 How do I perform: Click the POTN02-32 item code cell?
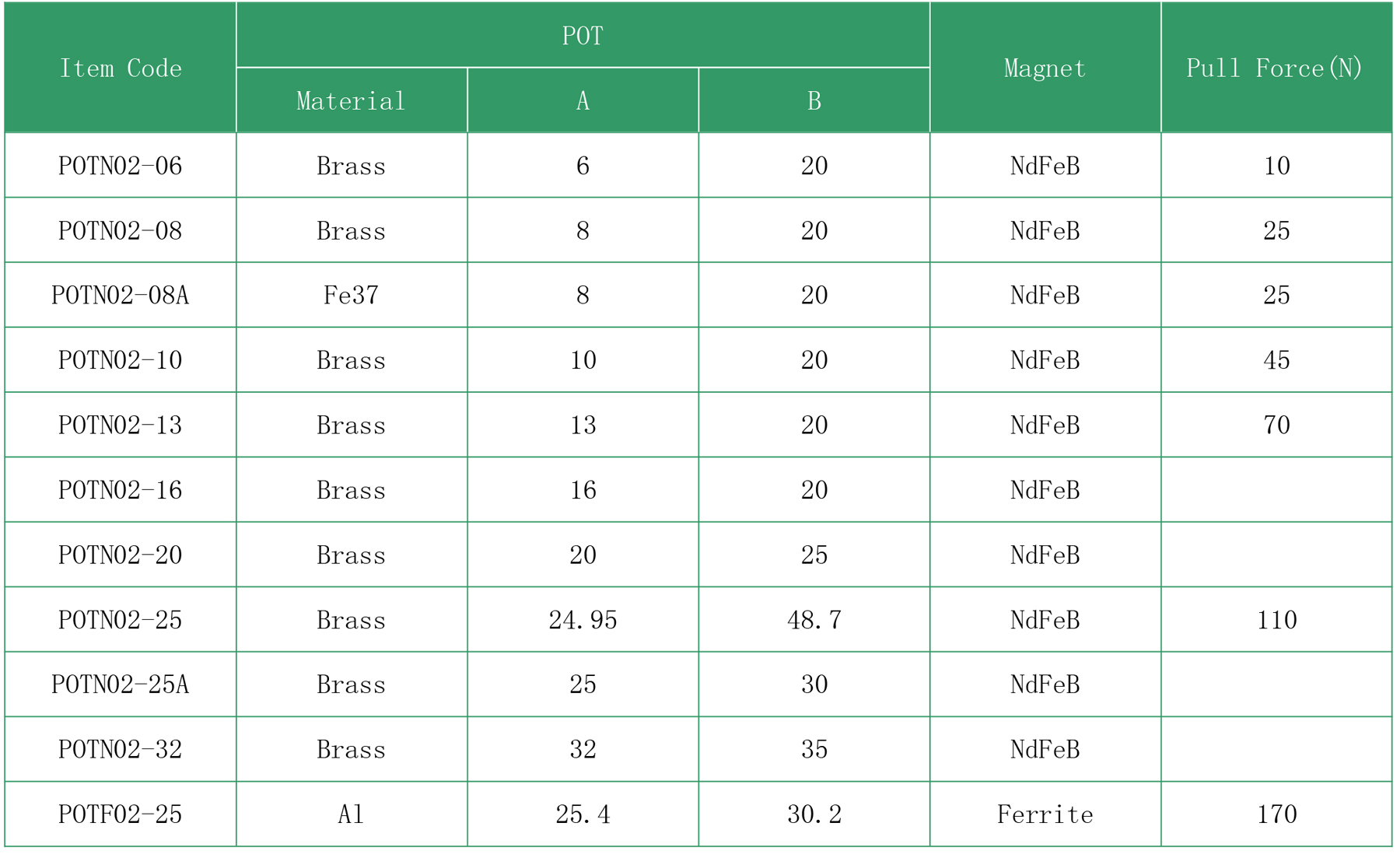point(121,750)
